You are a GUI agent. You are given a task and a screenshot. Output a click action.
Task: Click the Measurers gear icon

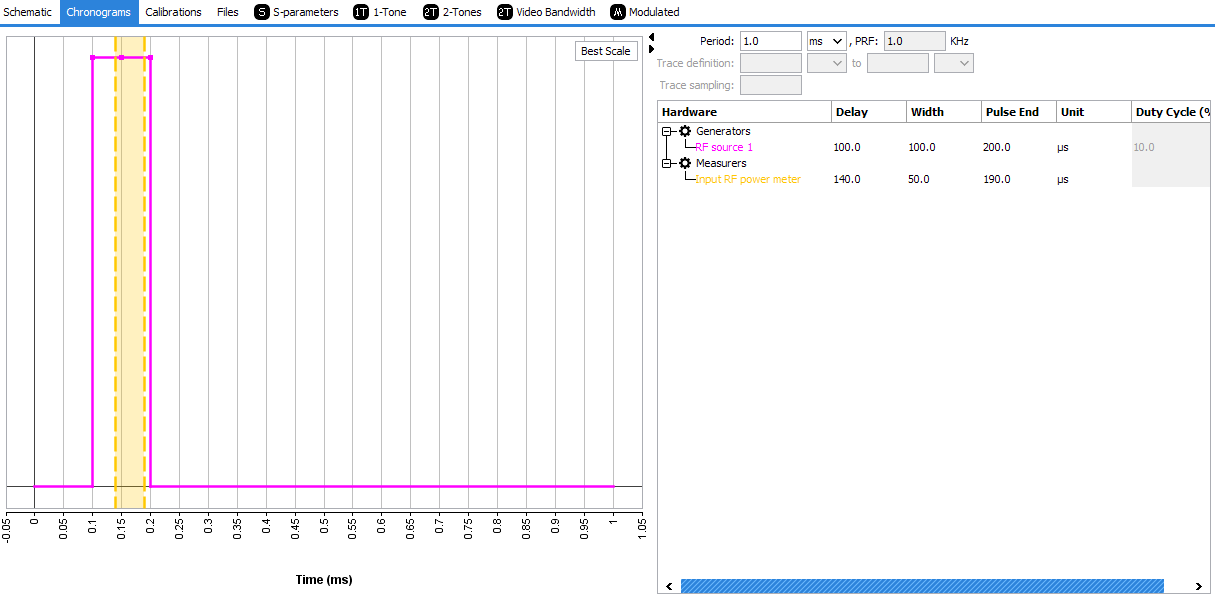685,163
